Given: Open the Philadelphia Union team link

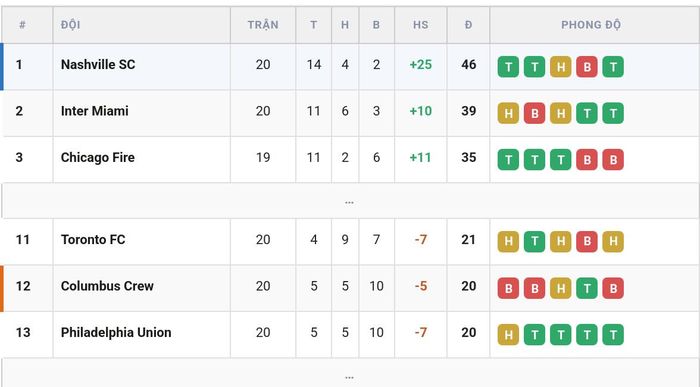Looking at the screenshot, I should (x=116, y=333).
